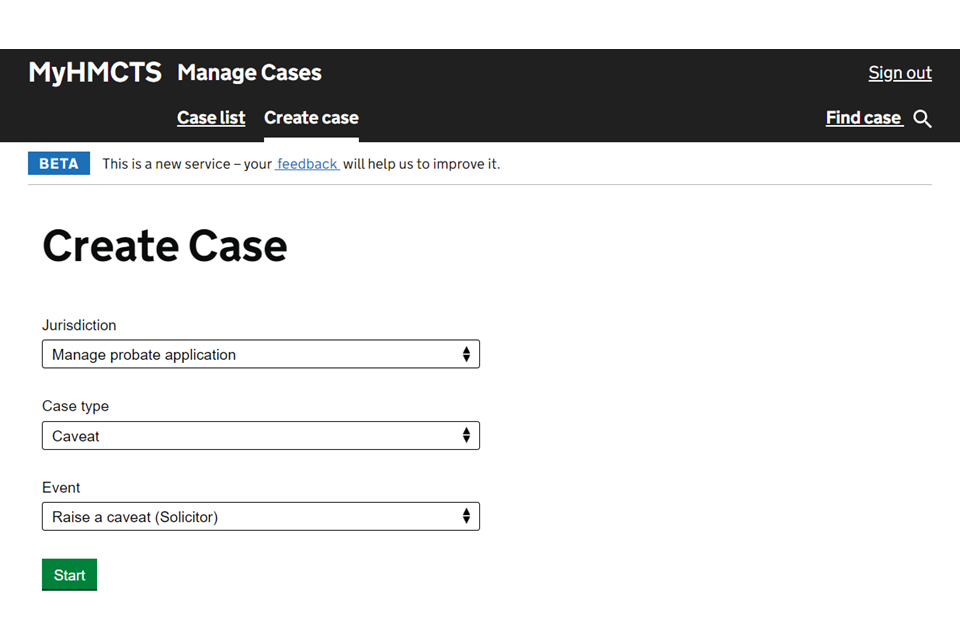Click the Manage Cases header title
Screen dimensions: 960x640
(x=249, y=73)
